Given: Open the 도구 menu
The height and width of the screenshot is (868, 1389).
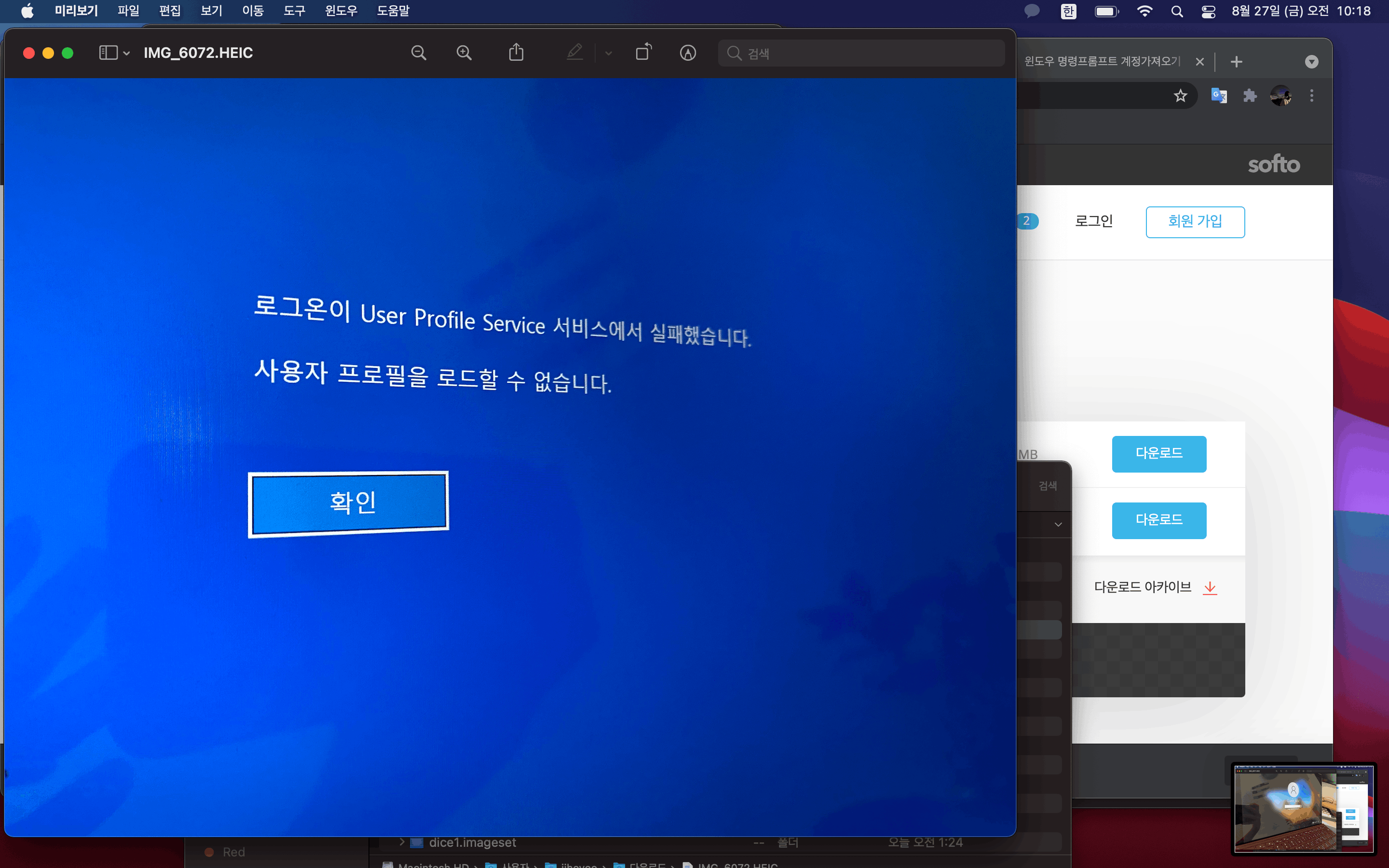Looking at the screenshot, I should tap(295, 11).
